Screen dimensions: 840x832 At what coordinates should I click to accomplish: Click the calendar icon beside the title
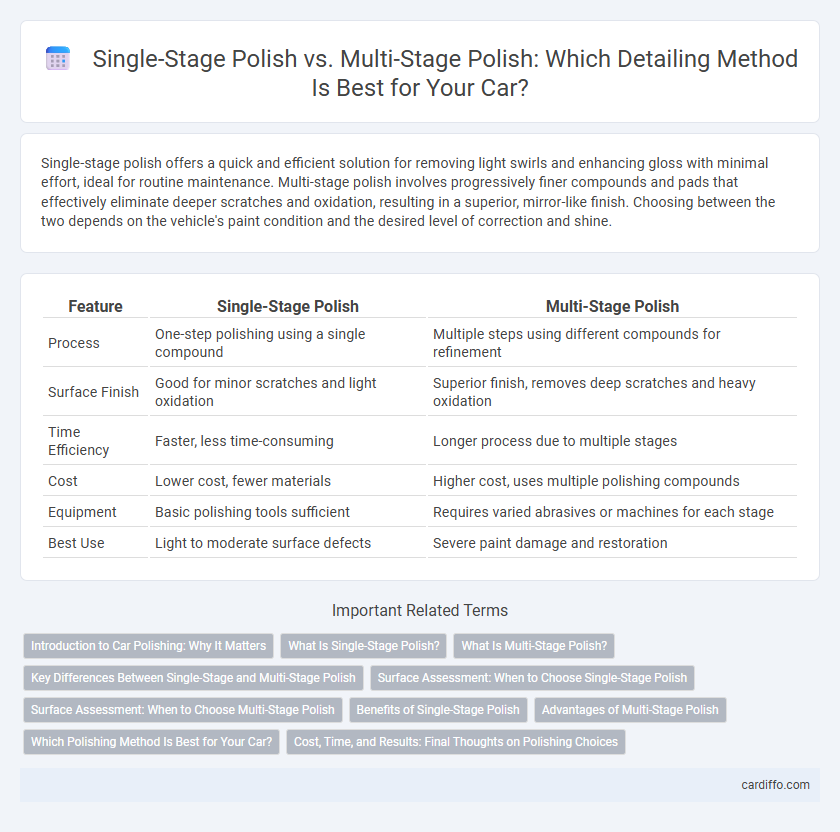58,58
